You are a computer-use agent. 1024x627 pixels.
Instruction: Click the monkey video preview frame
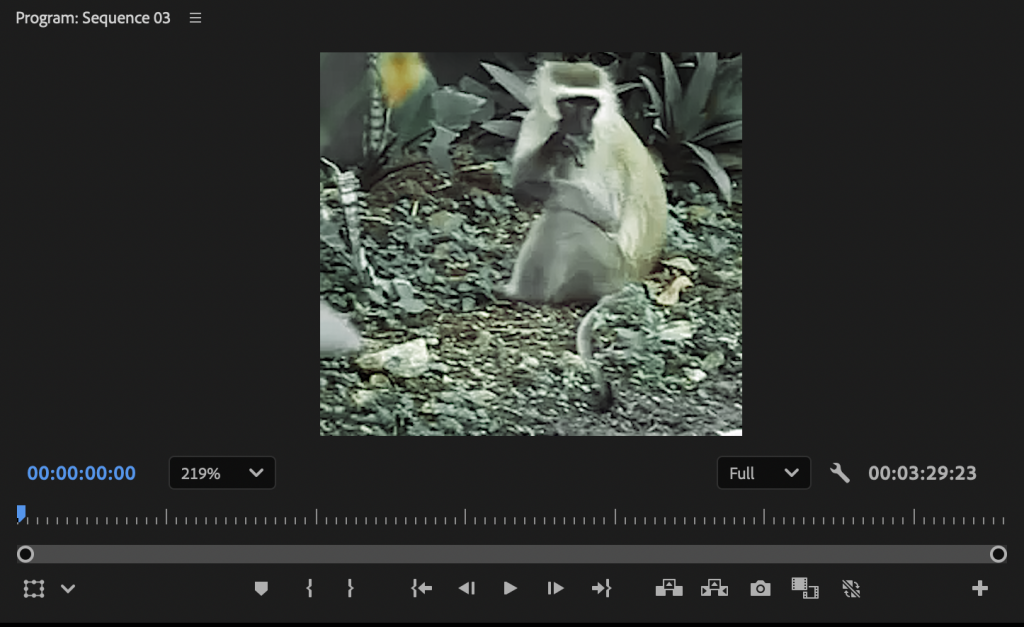(x=531, y=244)
